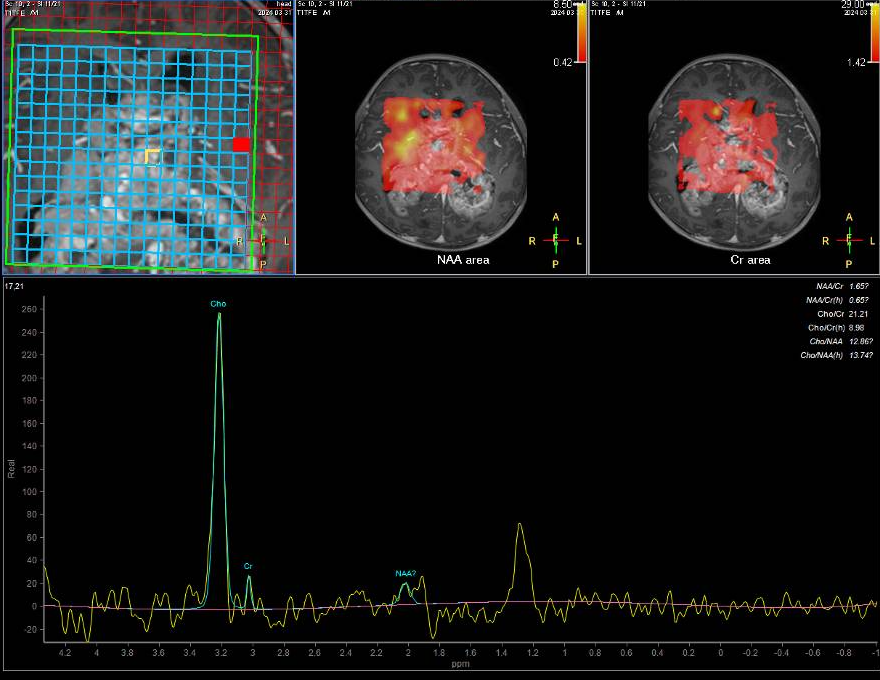Click orientation marker in voxel grid panel

click(x=263, y=241)
